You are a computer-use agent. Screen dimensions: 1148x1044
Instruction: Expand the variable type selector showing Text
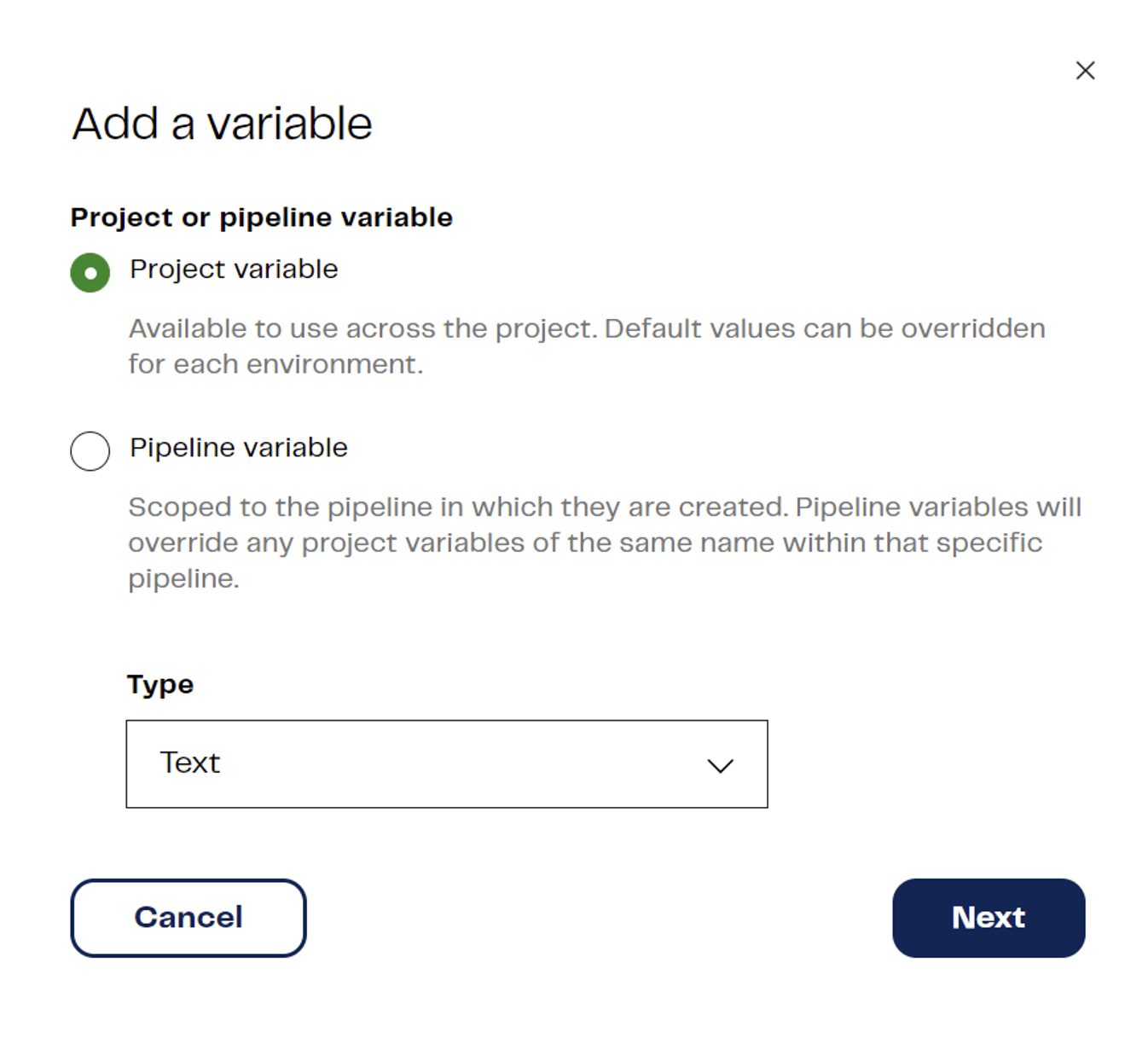point(447,763)
